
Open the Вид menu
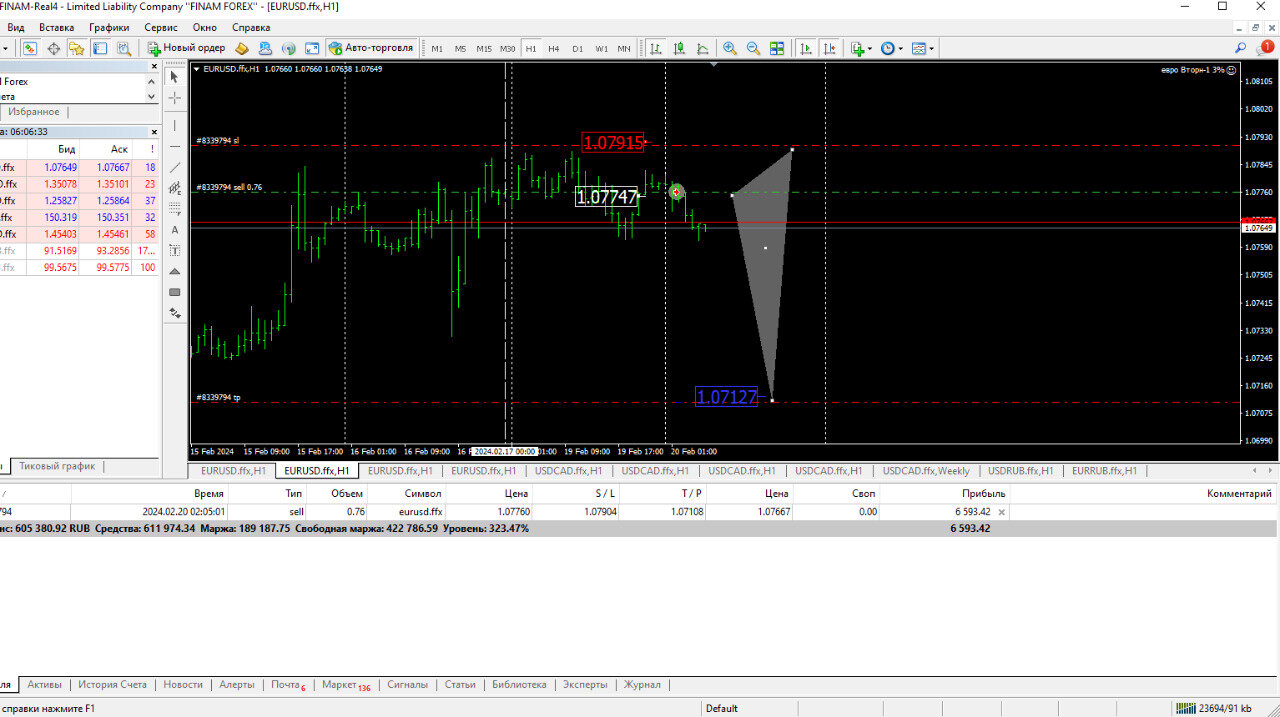(x=16, y=27)
